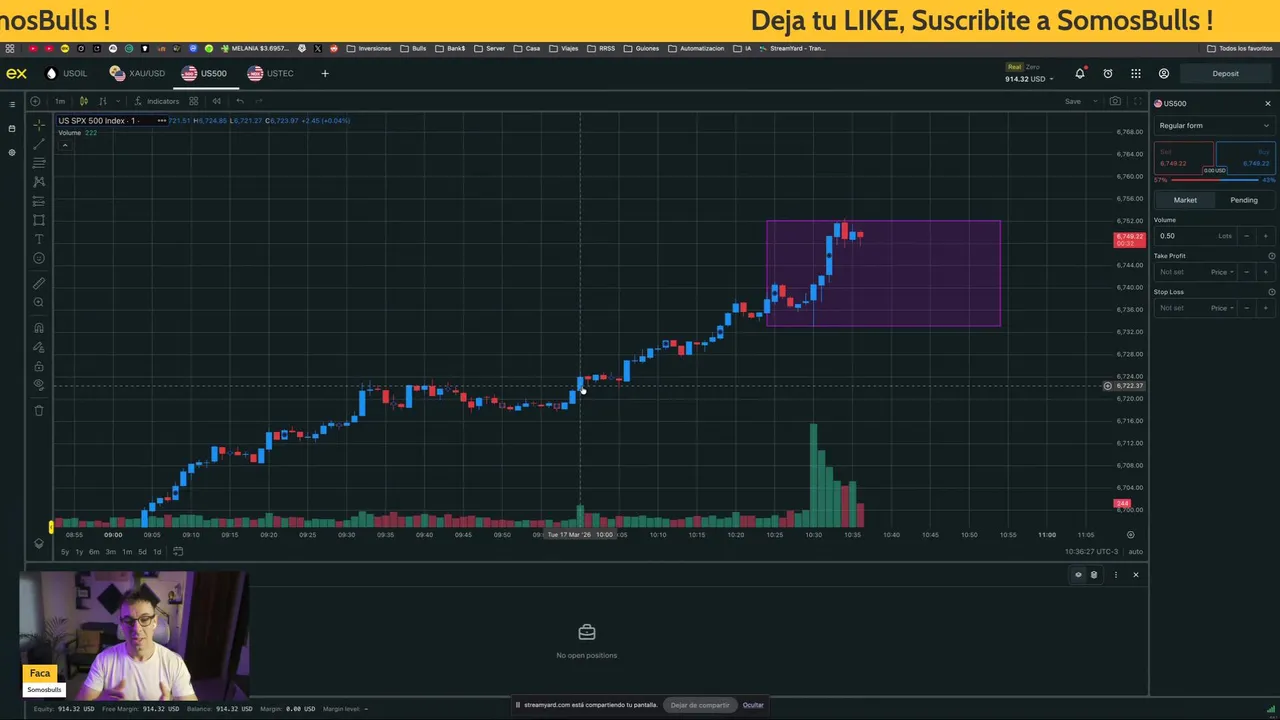This screenshot has height=720, width=1280.
Task: Open positions panel three-dot menu
Action: 1116,575
